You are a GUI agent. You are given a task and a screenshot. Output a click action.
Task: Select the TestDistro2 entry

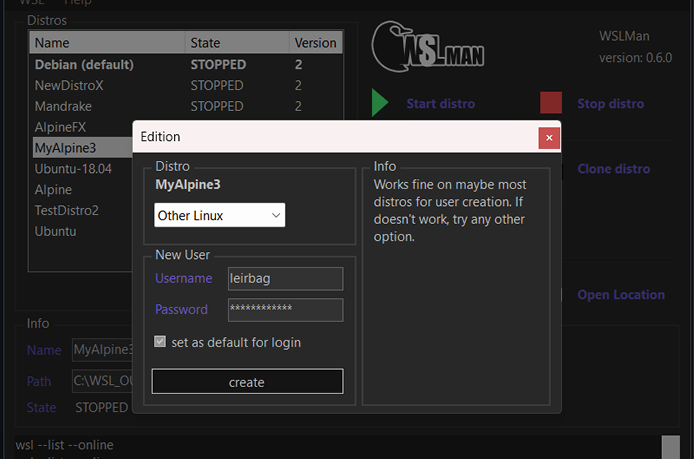click(67, 210)
